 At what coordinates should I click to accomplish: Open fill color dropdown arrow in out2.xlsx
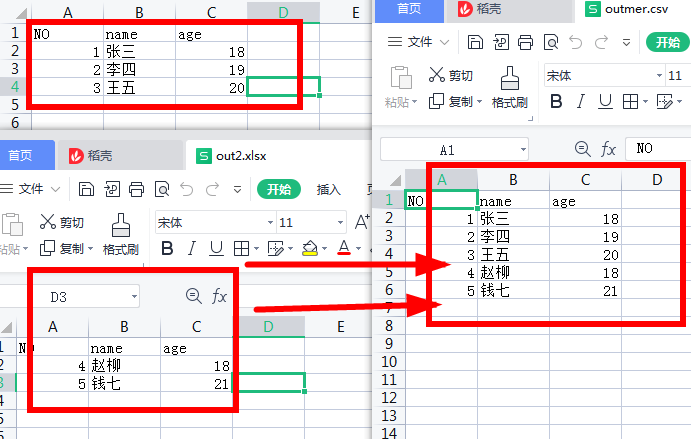pos(324,249)
